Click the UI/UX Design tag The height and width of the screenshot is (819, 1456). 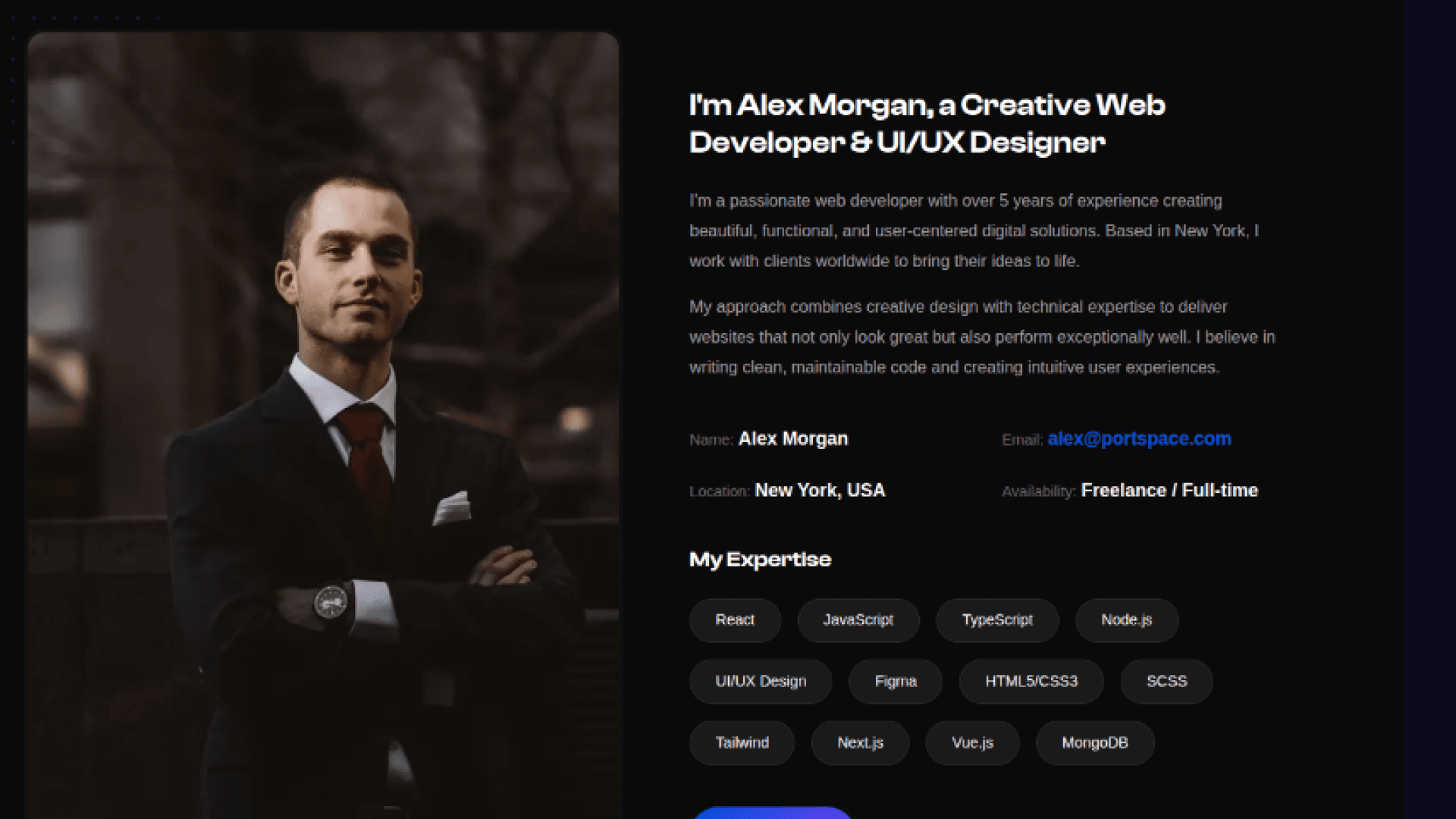pos(761,682)
